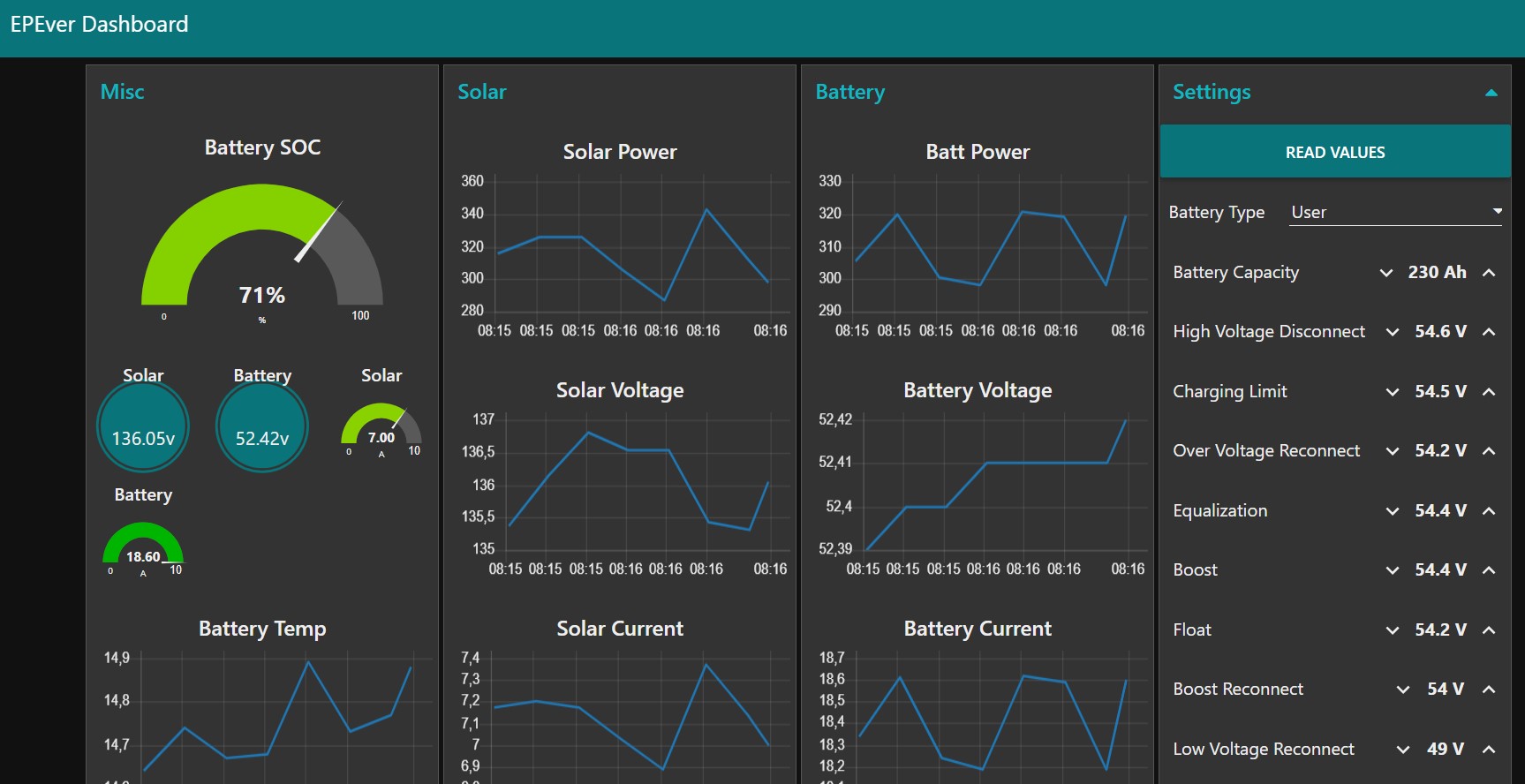Decrease High Voltage Disconnect value
This screenshot has height=784, width=1525.
click(1393, 332)
